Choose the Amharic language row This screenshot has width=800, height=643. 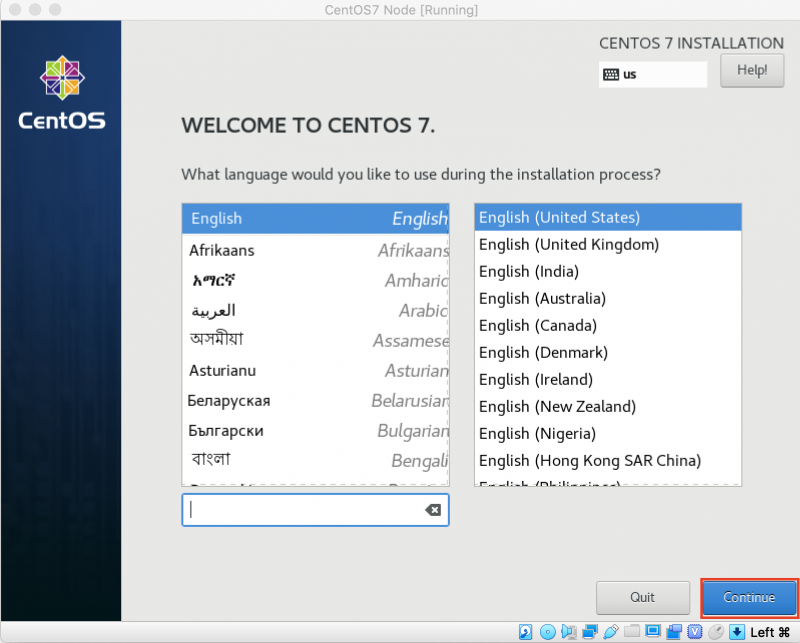pos(315,281)
